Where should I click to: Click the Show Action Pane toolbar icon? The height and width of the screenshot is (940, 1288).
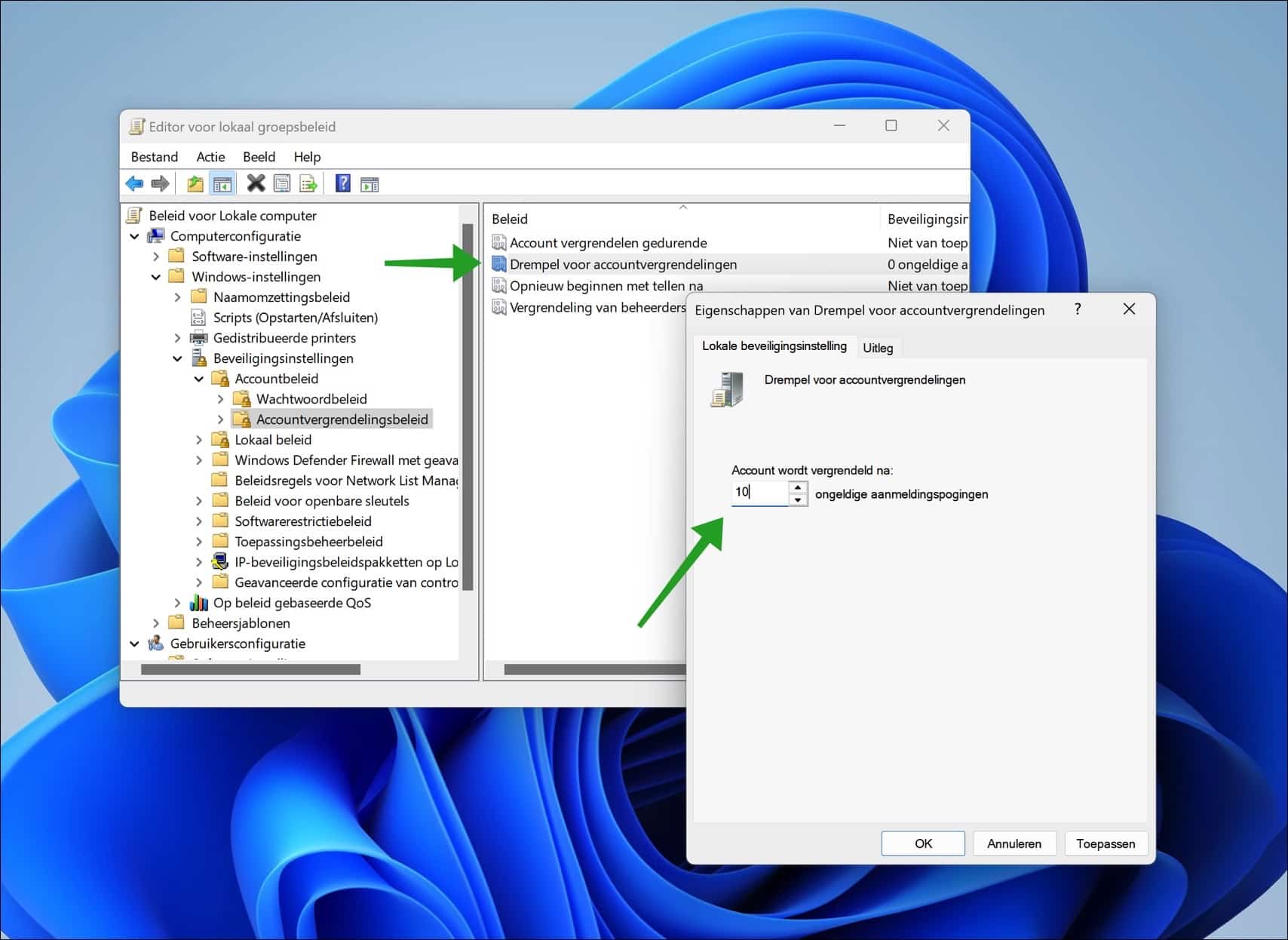point(369,183)
